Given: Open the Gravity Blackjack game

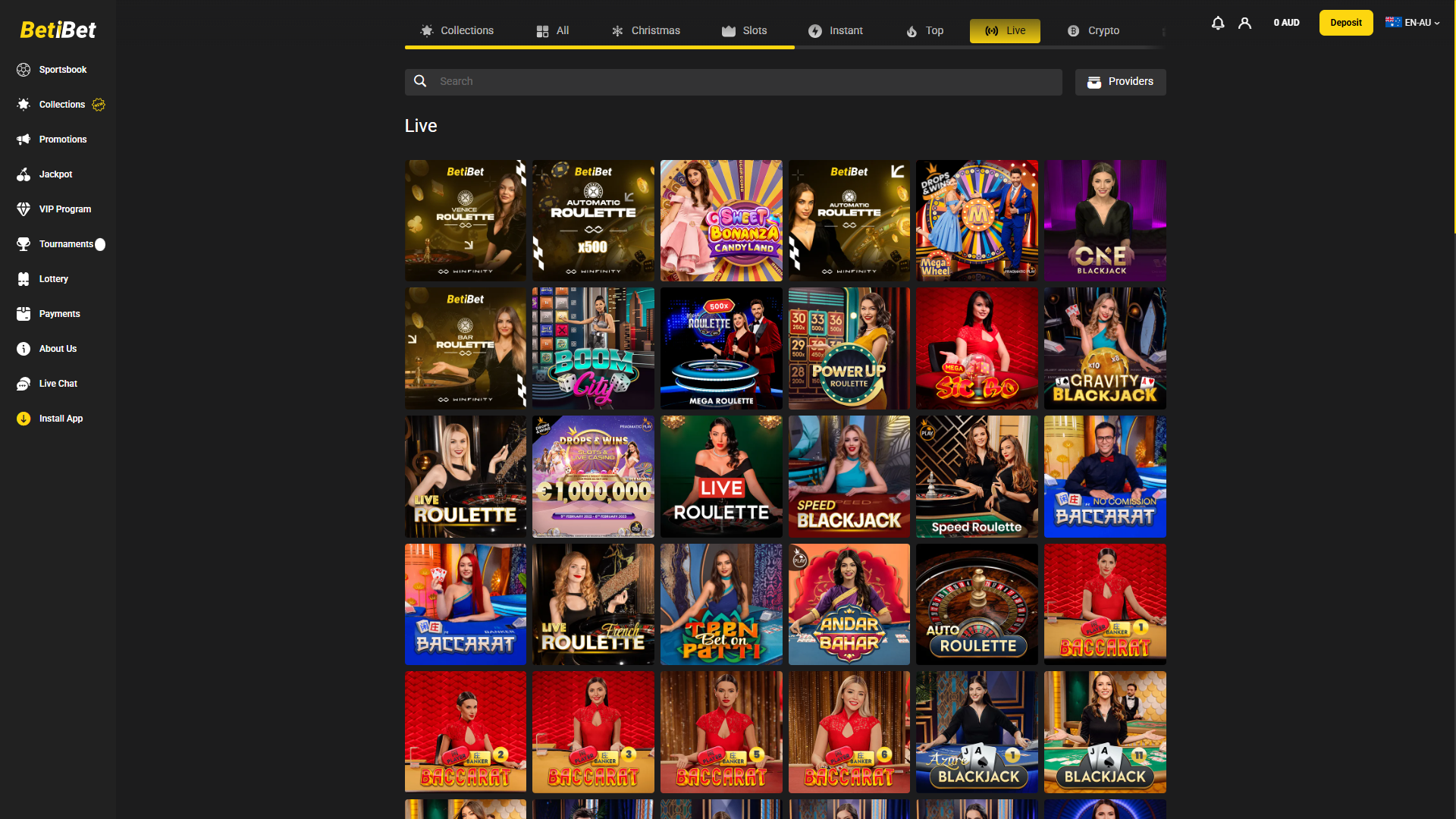Looking at the screenshot, I should (1105, 349).
